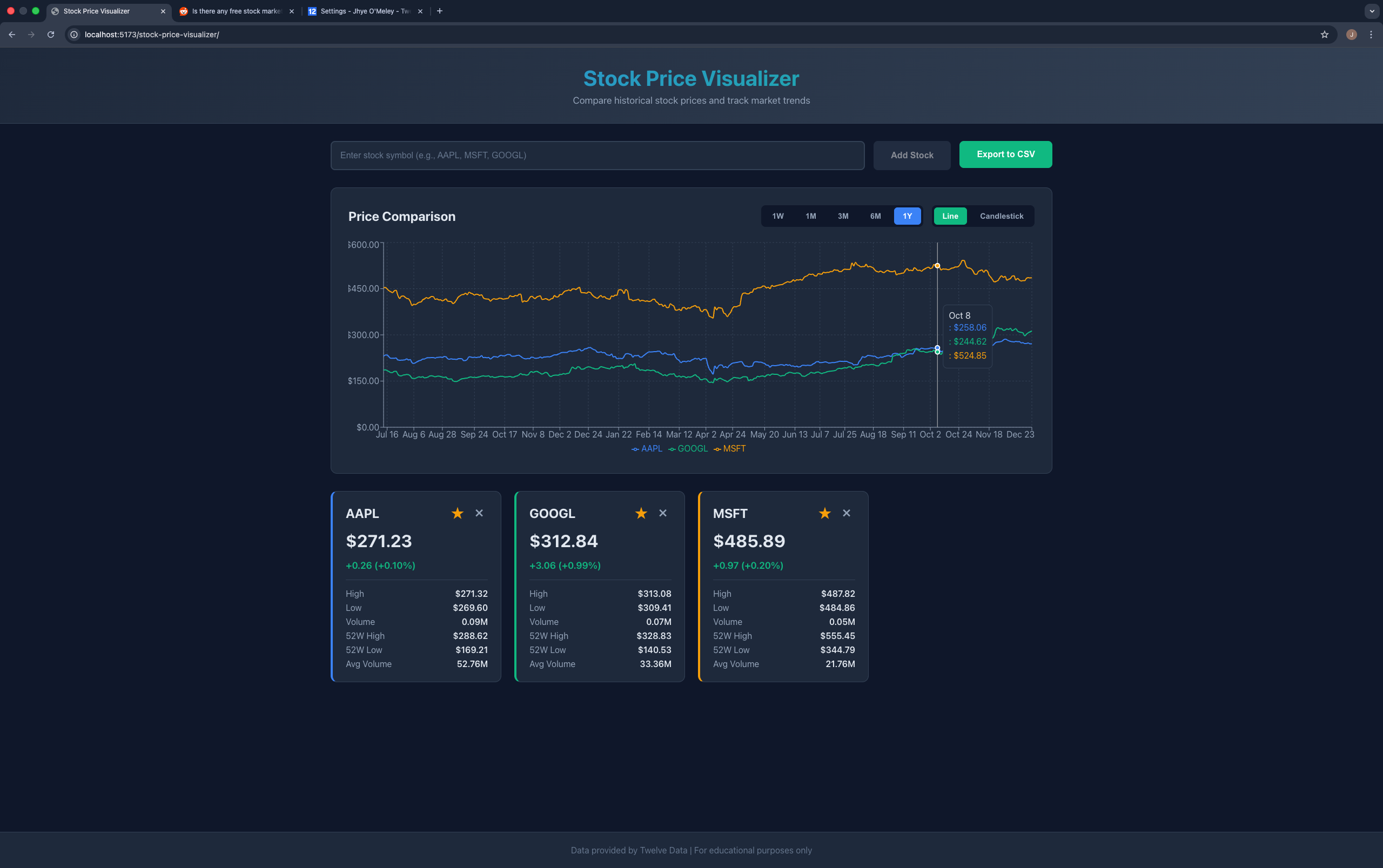Click the stock symbol input field

596,155
